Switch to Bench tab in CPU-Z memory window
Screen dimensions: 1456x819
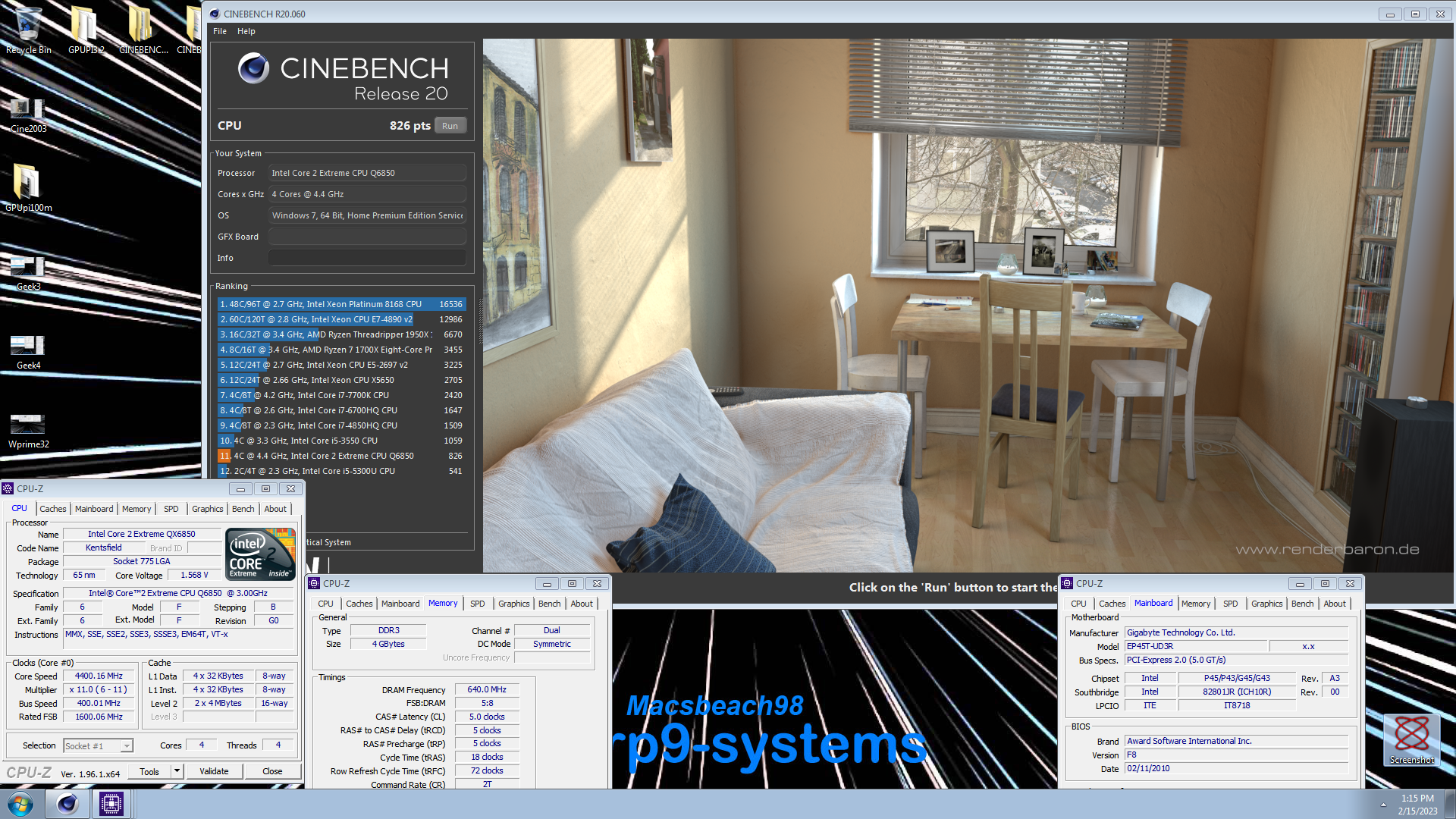click(x=549, y=604)
